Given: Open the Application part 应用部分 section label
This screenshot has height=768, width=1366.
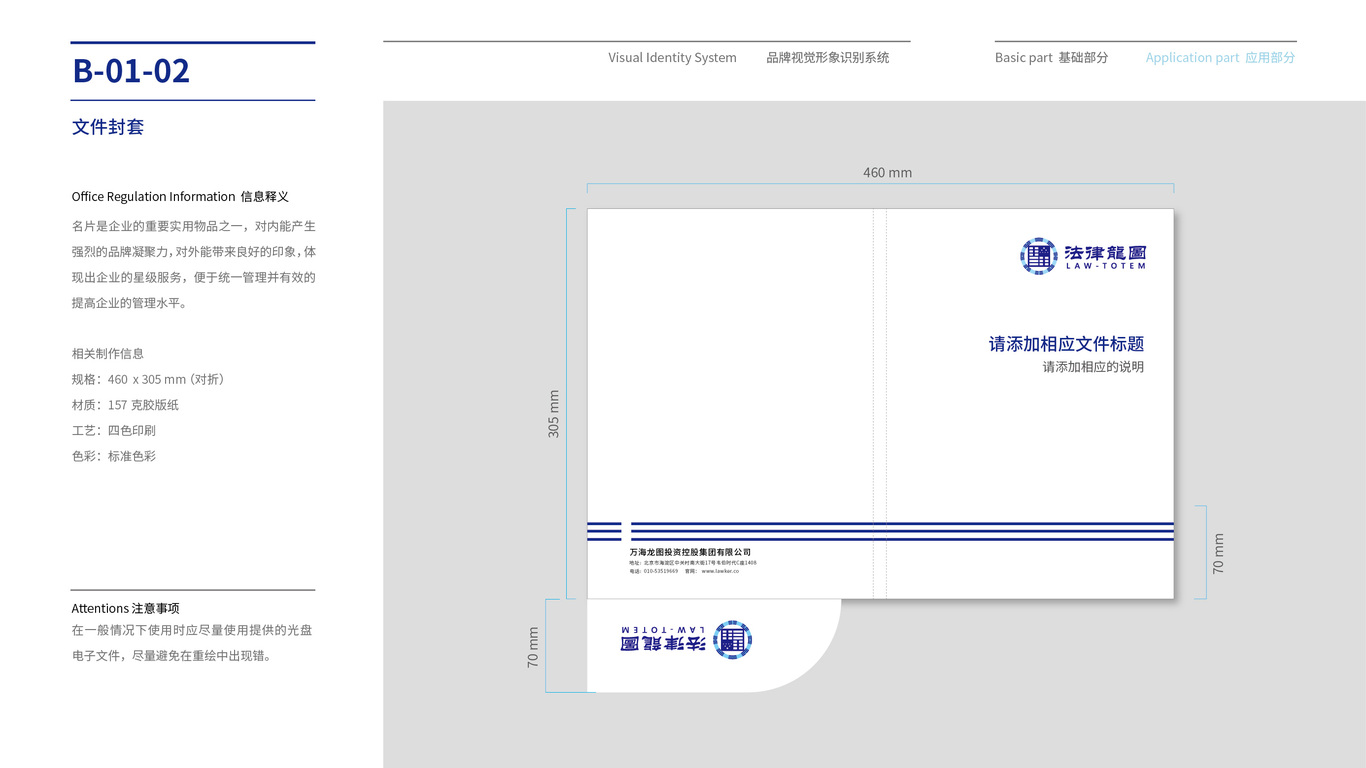Looking at the screenshot, I should [x=1220, y=58].
